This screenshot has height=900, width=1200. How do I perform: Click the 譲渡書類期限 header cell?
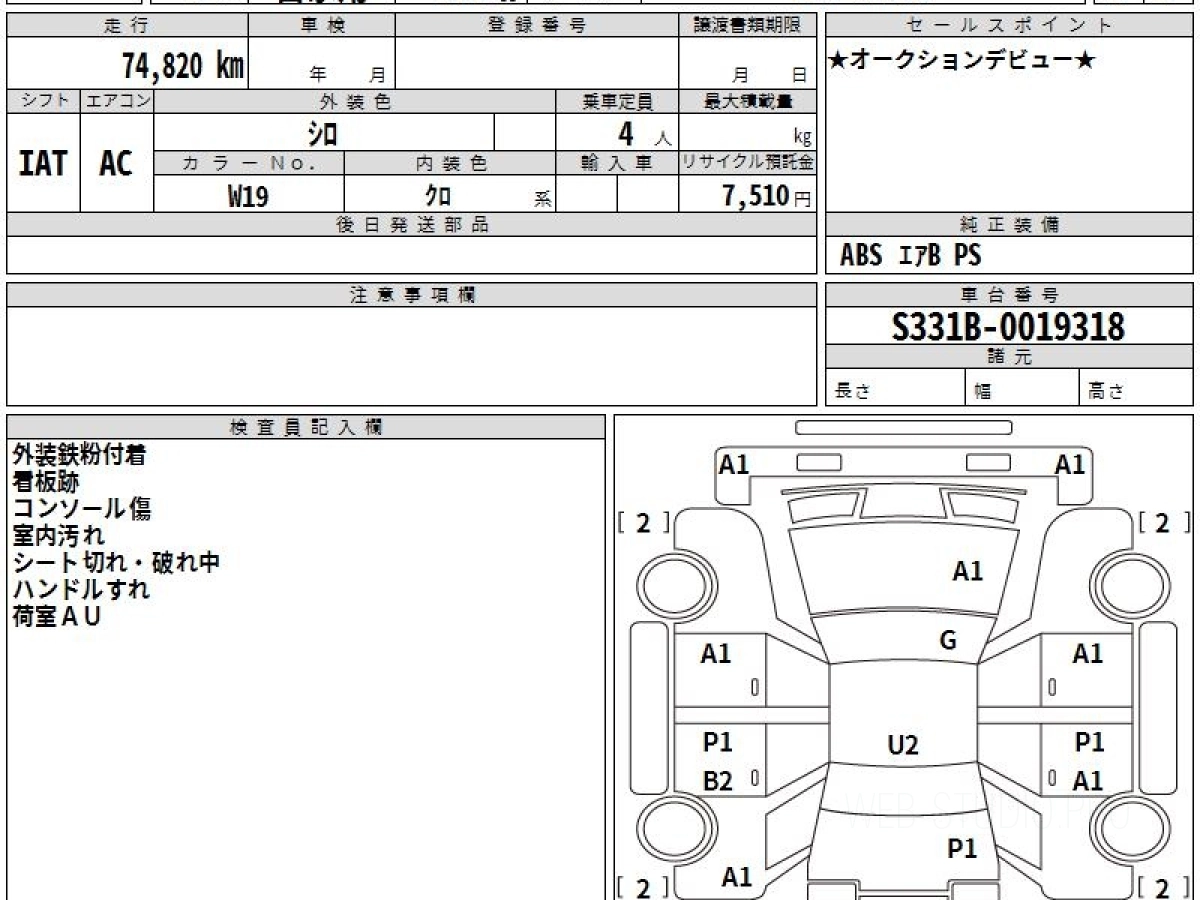click(x=747, y=26)
